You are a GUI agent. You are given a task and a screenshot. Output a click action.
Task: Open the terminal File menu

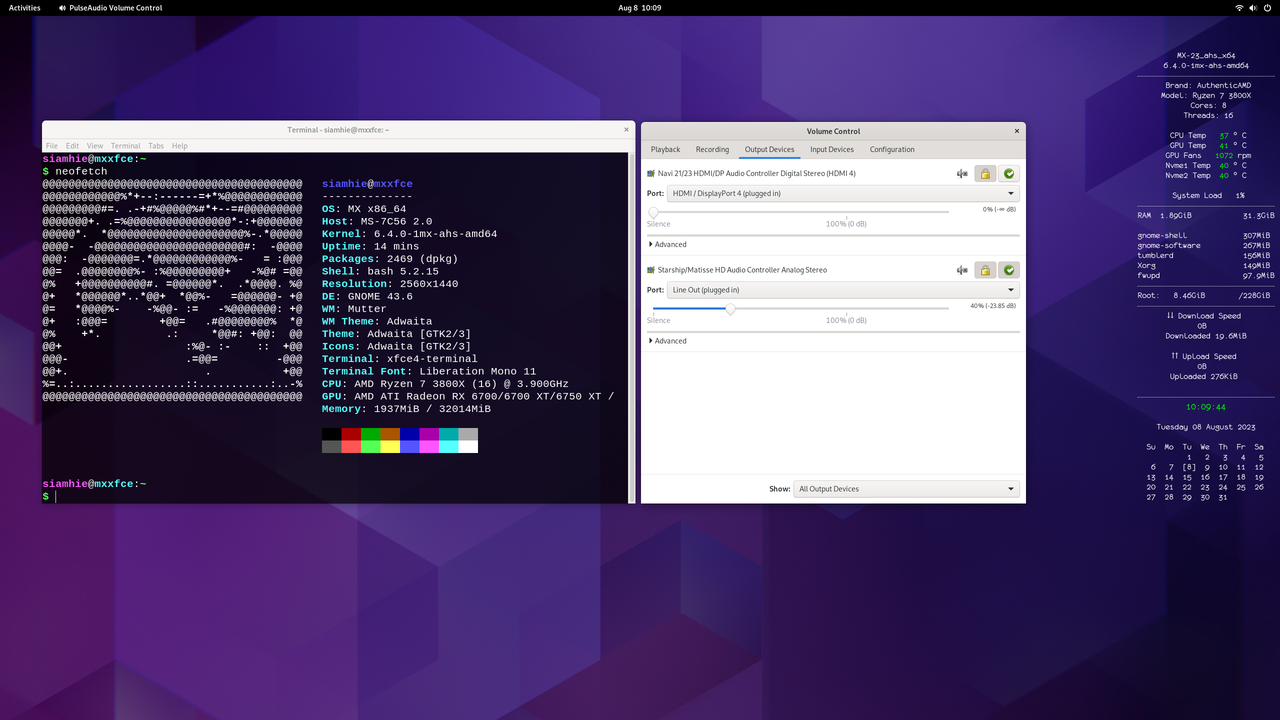tap(52, 146)
